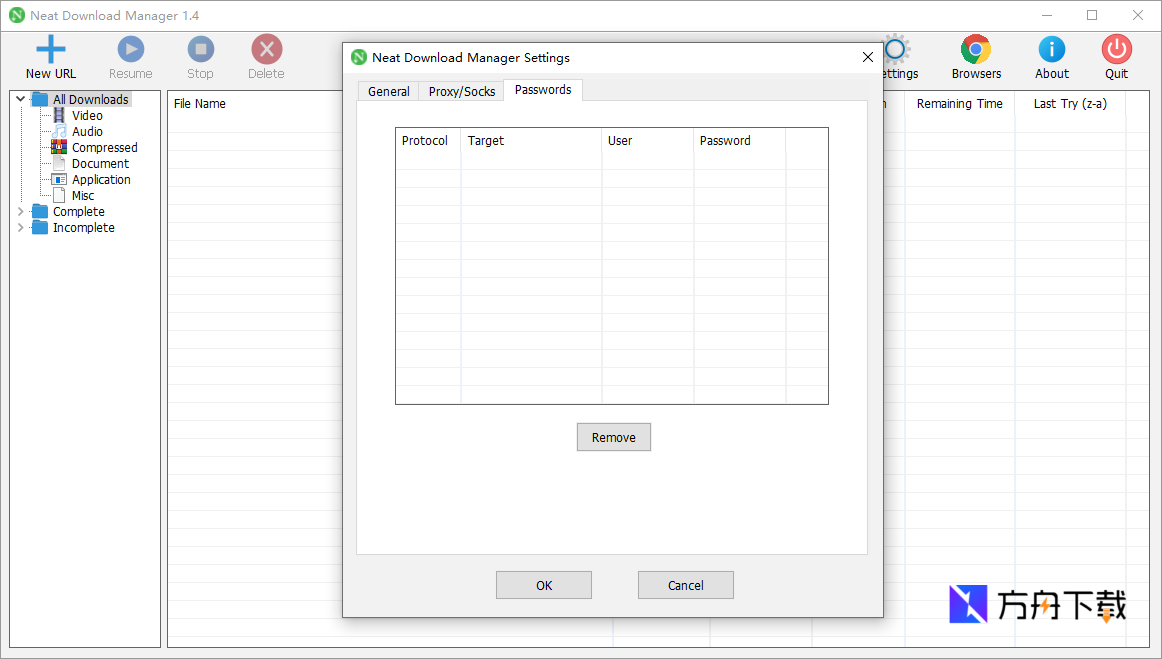Click the New URL plus icon
Image resolution: width=1162 pixels, height=659 pixels.
click(50, 48)
